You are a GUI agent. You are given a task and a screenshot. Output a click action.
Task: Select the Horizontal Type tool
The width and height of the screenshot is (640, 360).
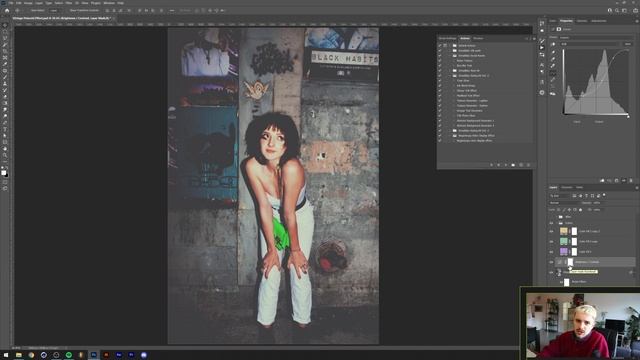click(x=5, y=129)
